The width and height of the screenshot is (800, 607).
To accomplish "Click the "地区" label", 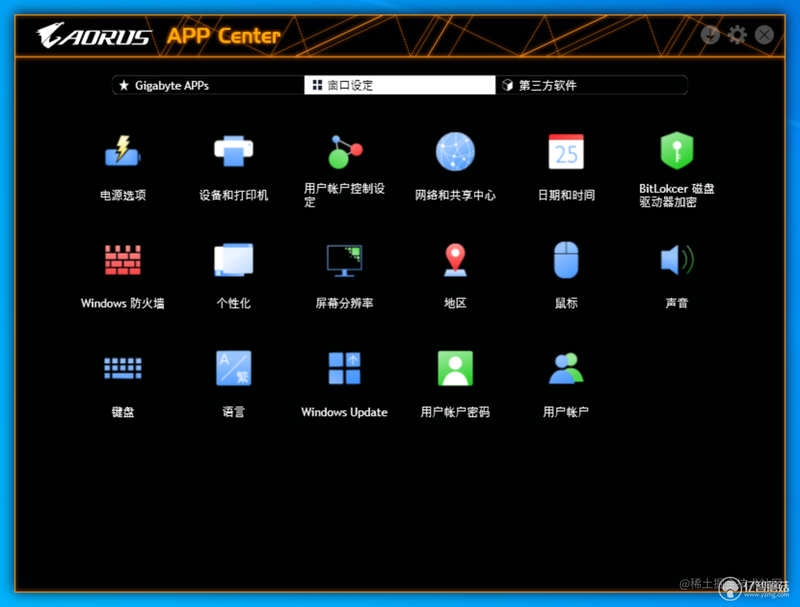I will click(455, 304).
